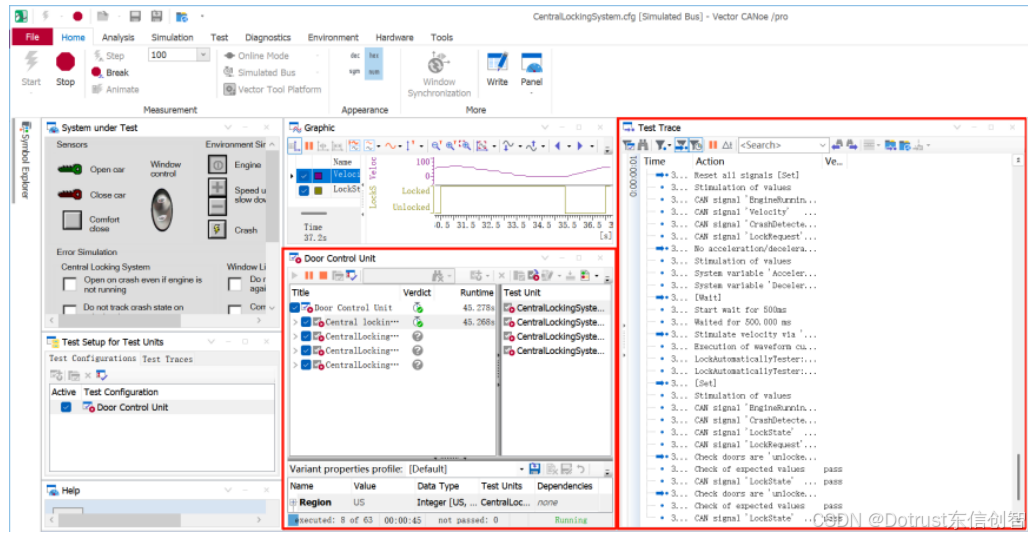Click the Test Unit column header

[522, 292]
